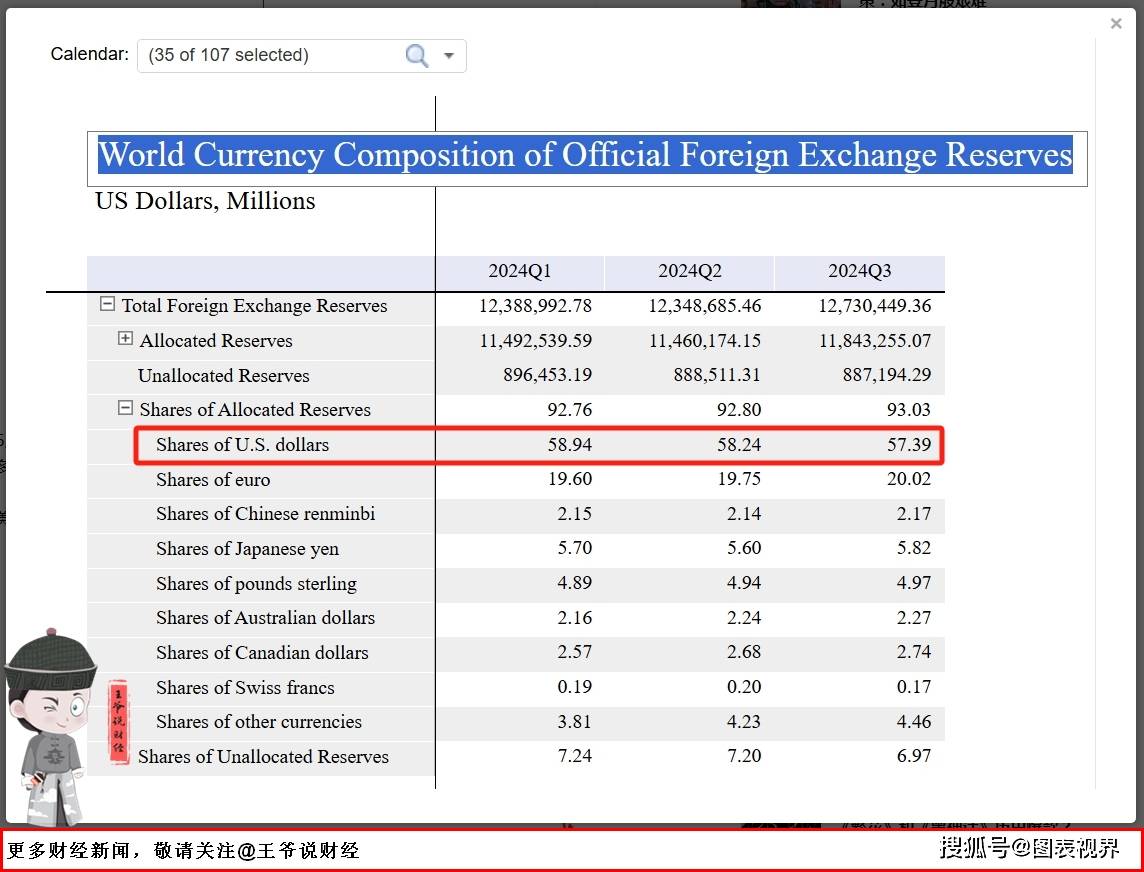Screen dimensions: 1144x872
Task: Select the Unallocated Reserves row label
Action: tap(223, 376)
